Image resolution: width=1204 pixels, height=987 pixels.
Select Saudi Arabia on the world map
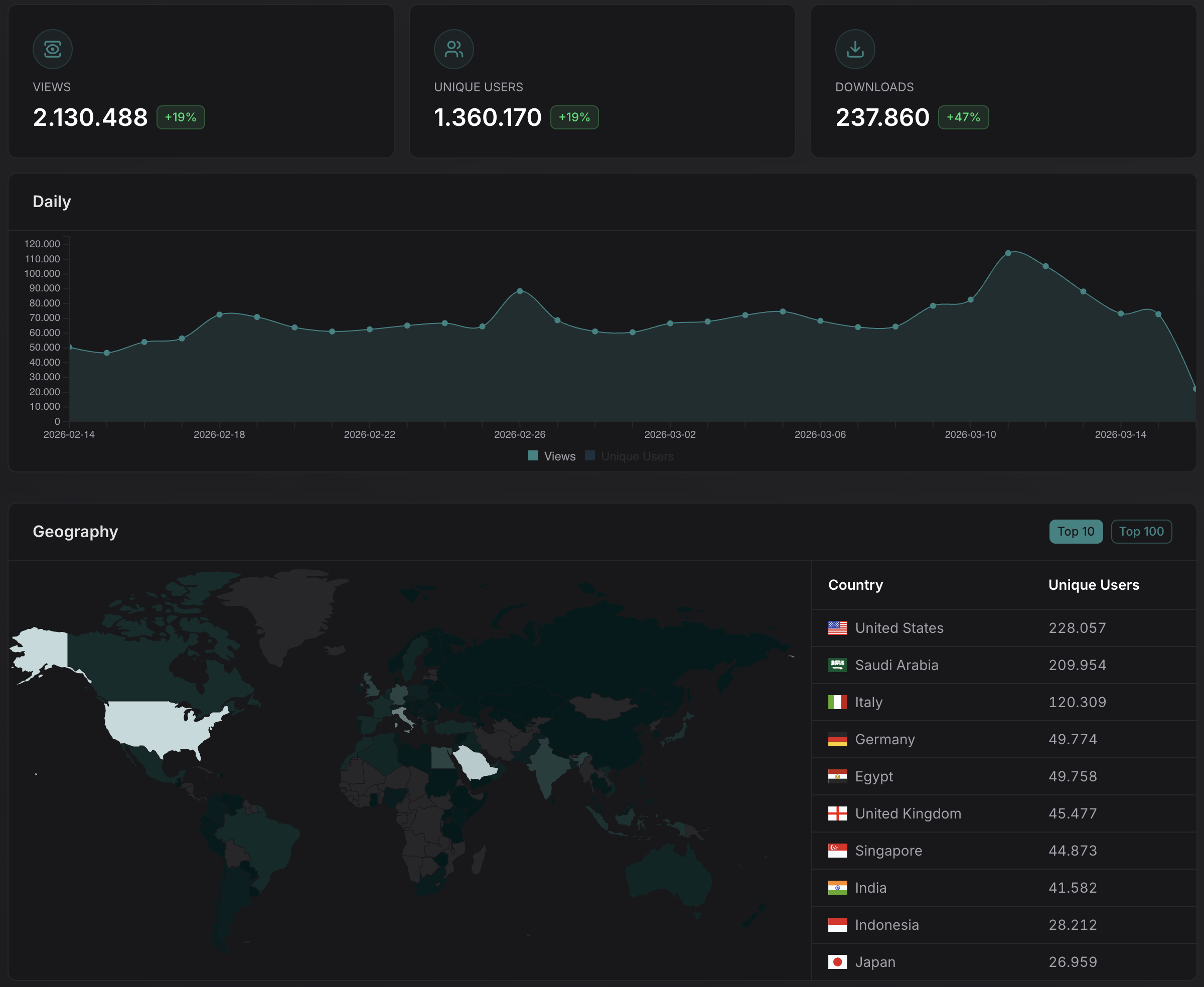[475, 765]
